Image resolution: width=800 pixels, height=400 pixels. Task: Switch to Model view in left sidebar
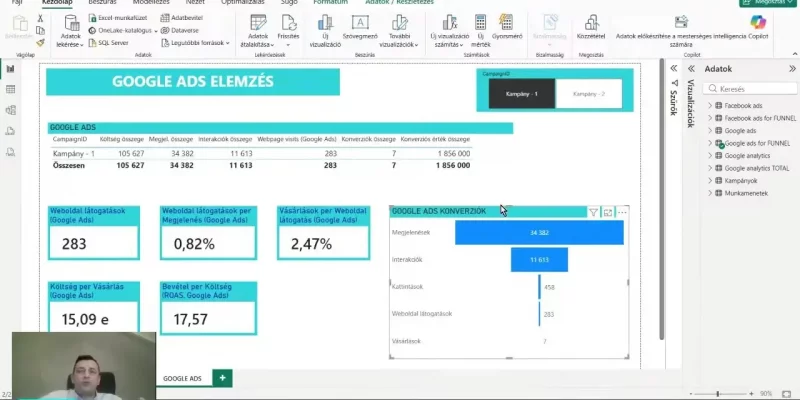[x=11, y=110]
